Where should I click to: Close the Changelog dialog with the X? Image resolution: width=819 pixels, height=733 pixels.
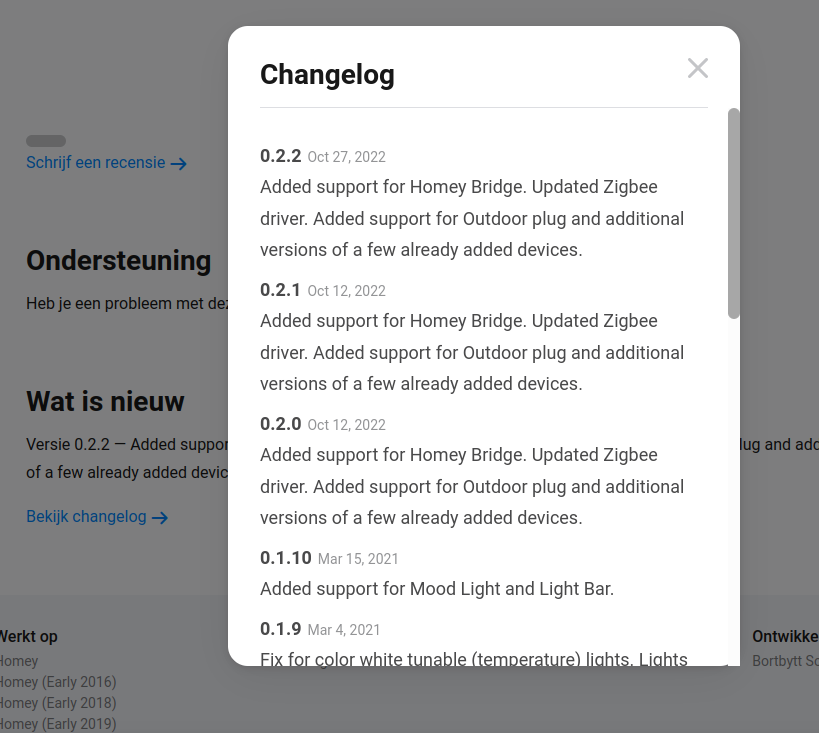698,68
